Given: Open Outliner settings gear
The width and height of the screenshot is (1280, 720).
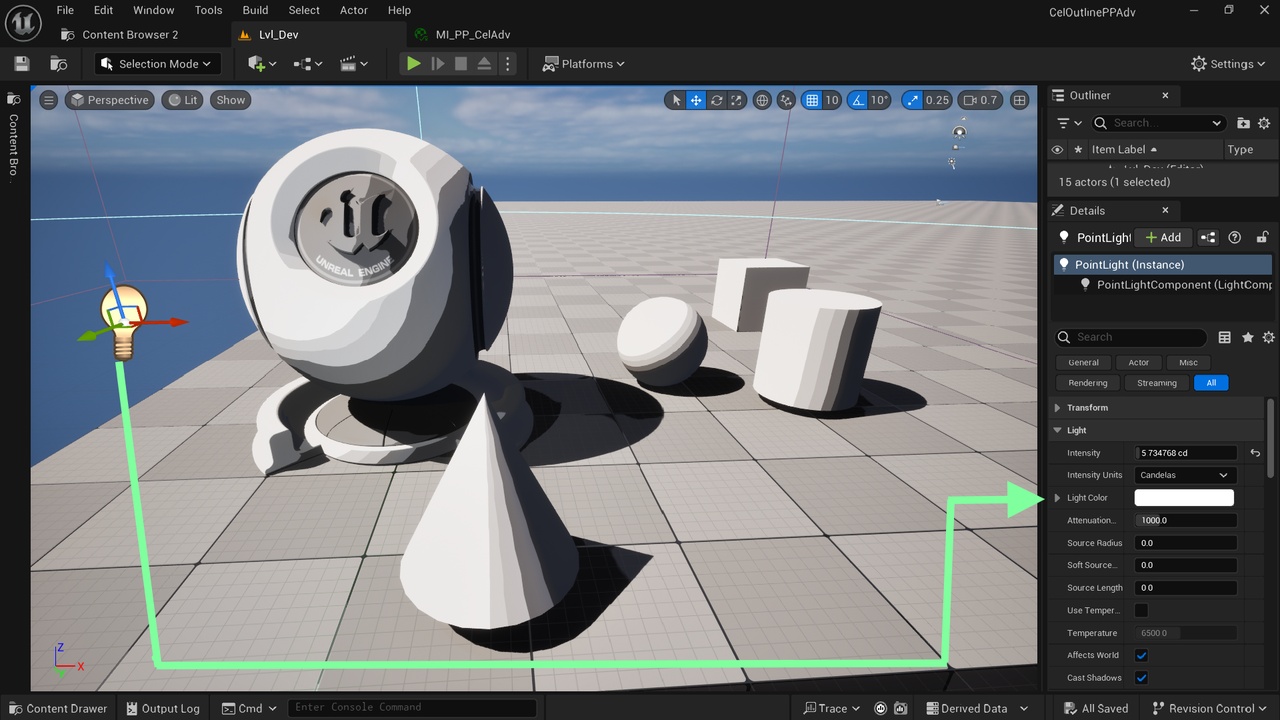Looking at the screenshot, I should coord(1264,123).
